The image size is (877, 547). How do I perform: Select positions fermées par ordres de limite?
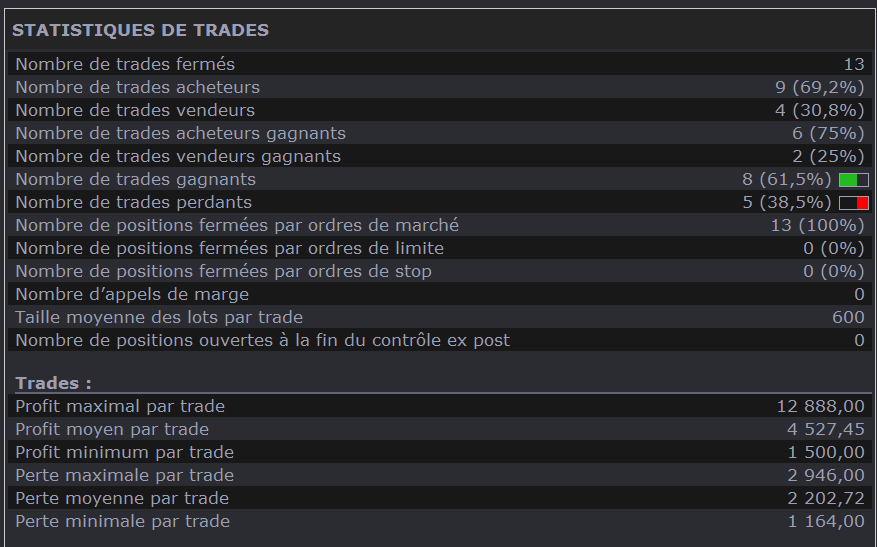[x=229, y=248]
